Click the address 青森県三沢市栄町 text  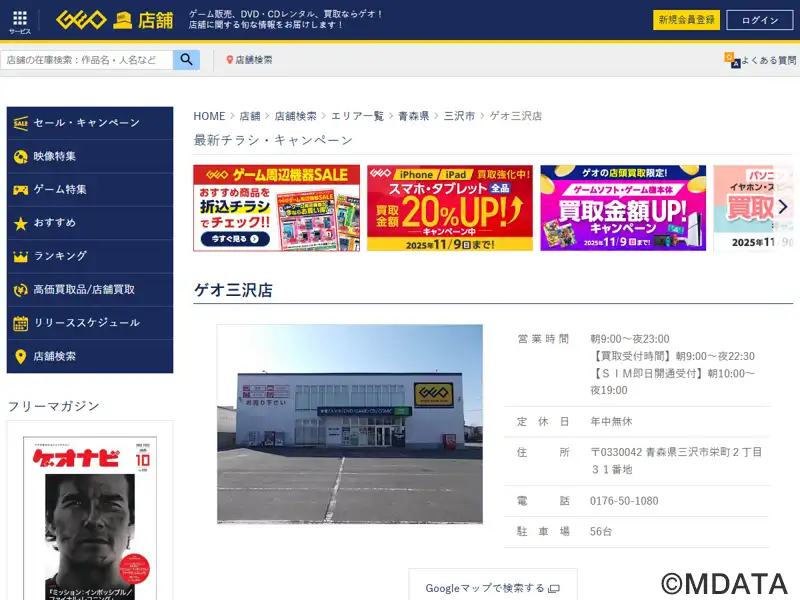point(676,461)
